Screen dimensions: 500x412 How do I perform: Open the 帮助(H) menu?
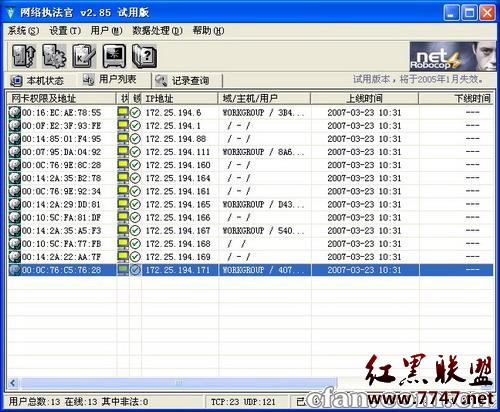pos(208,31)
